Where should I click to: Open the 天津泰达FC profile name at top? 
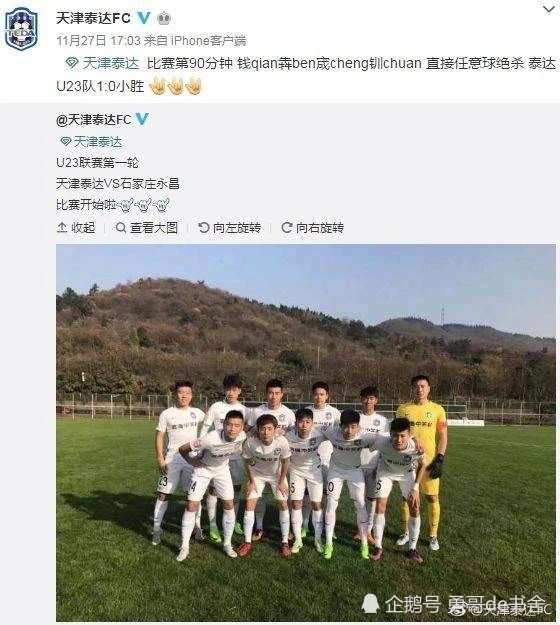point(93,18)
